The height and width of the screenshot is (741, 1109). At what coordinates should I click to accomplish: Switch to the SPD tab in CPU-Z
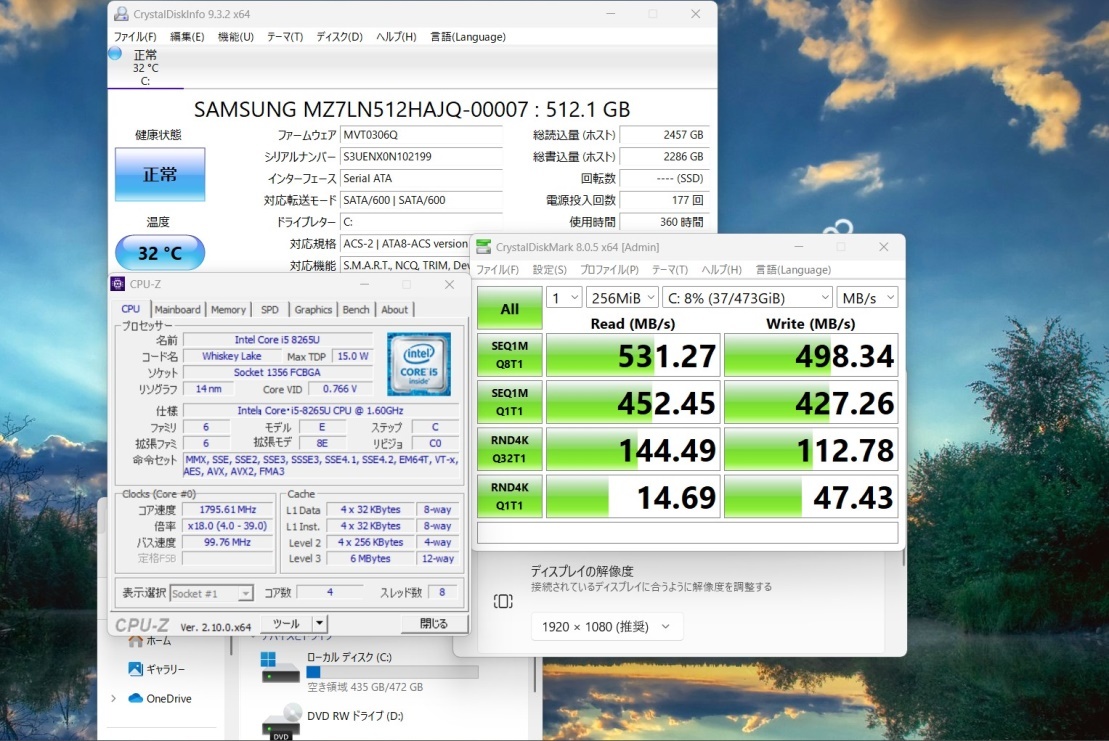[x=269, y=309]
